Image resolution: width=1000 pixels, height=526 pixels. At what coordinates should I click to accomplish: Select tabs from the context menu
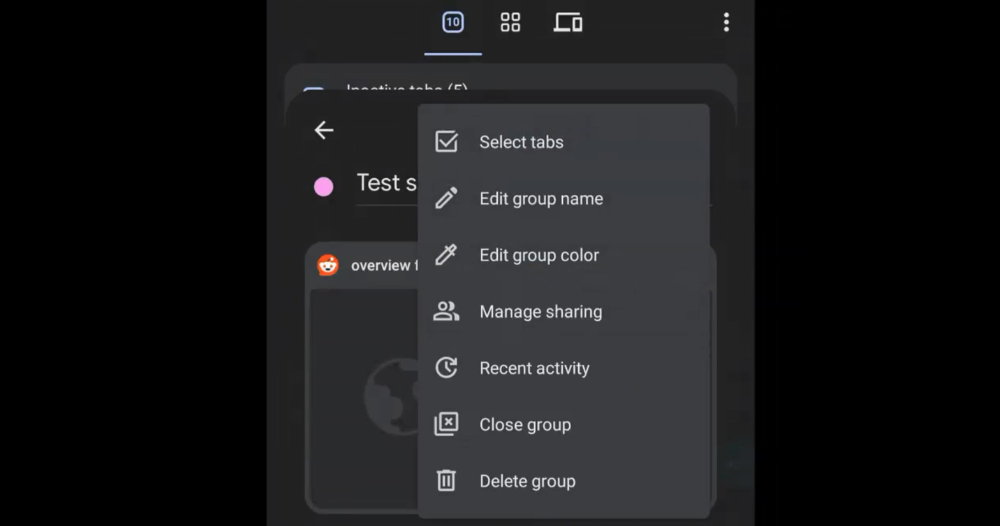point(564,142)
